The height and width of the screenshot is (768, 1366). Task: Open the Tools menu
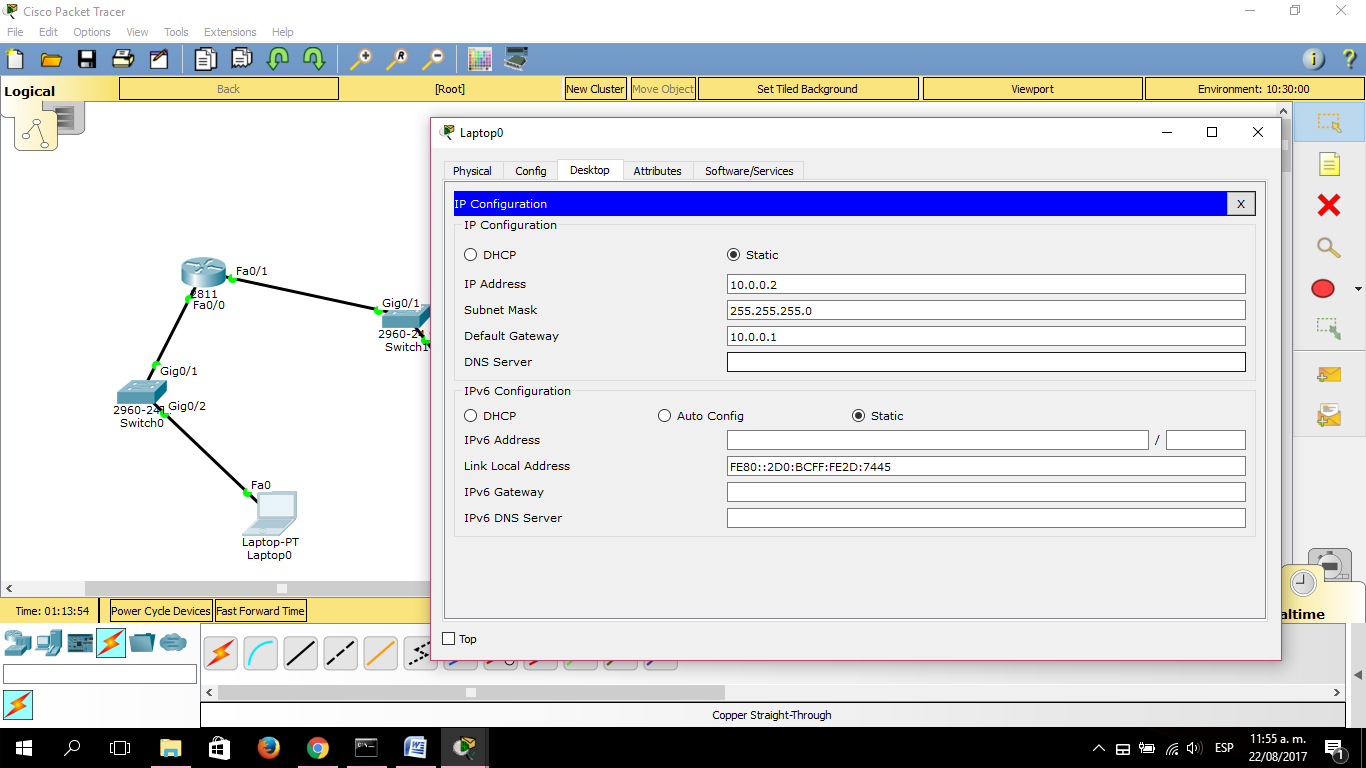click(176, 32)
